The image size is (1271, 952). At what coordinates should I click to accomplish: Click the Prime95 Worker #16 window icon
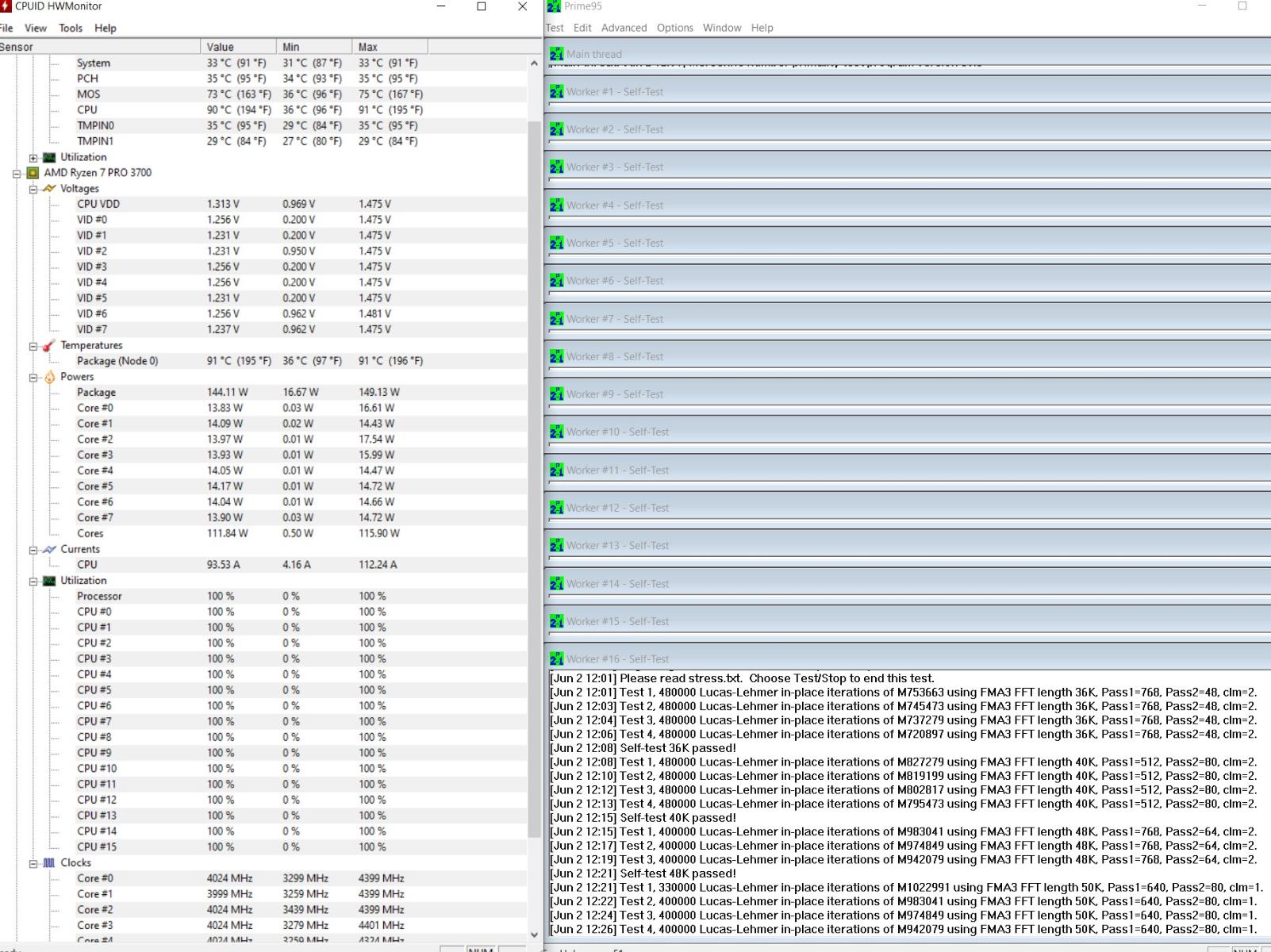click(x=556, y=659)
